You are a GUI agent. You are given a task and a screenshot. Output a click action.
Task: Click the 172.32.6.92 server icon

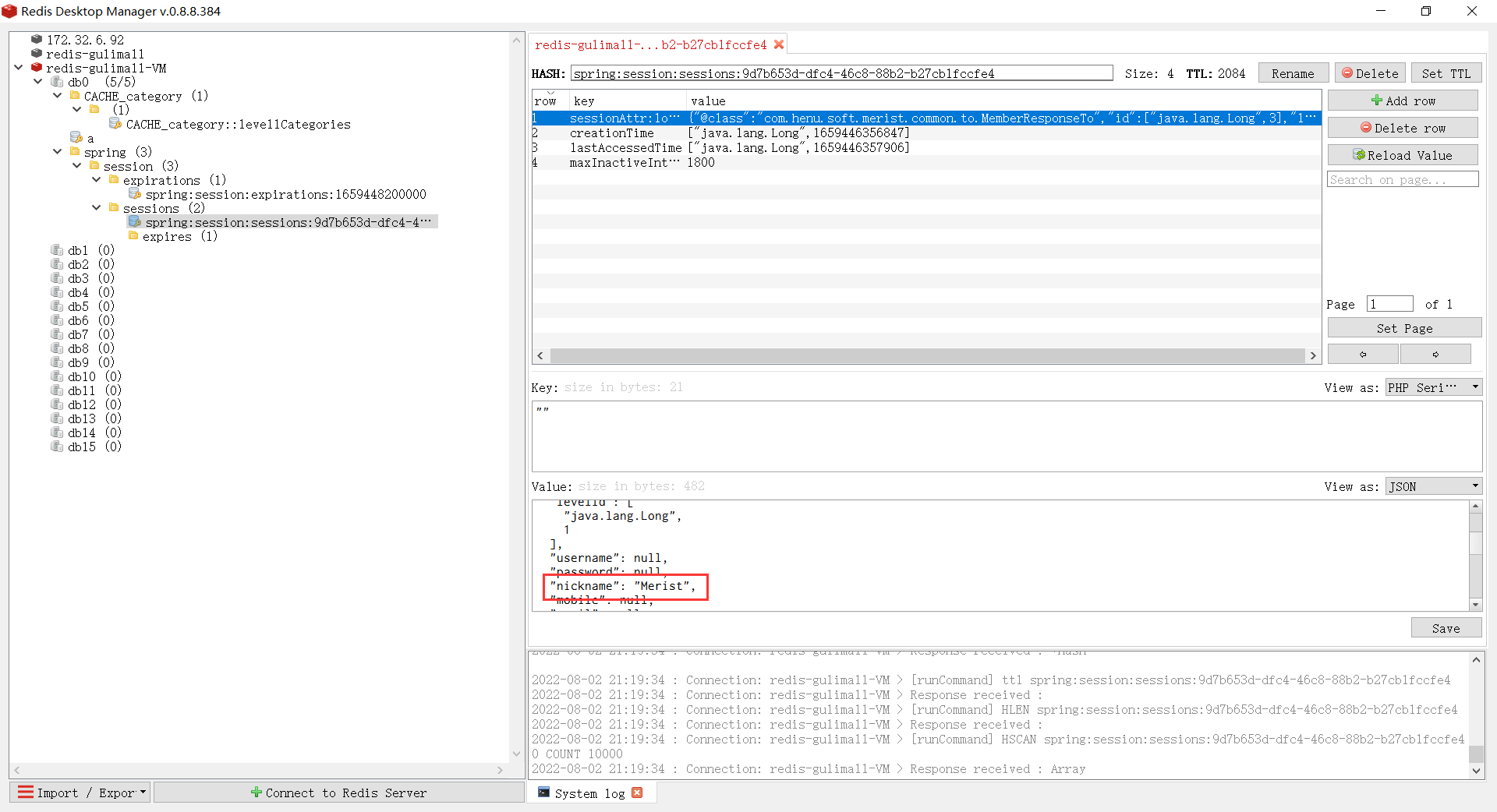pos(37,39)
